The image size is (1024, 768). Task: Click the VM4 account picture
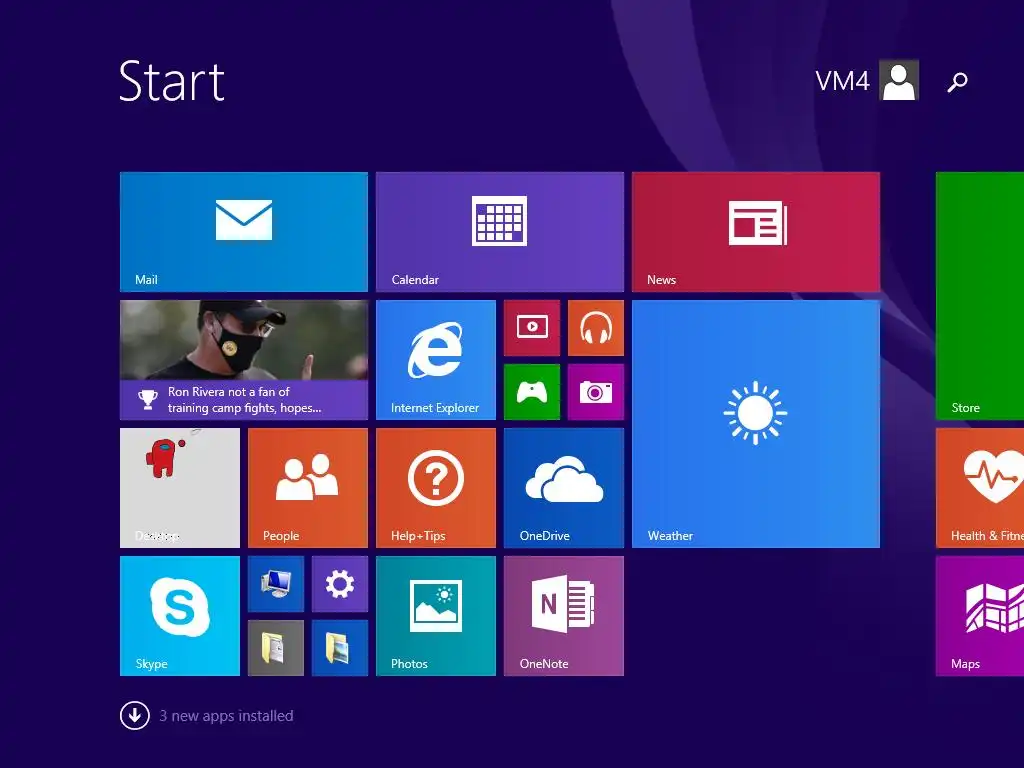click(899, 80)
